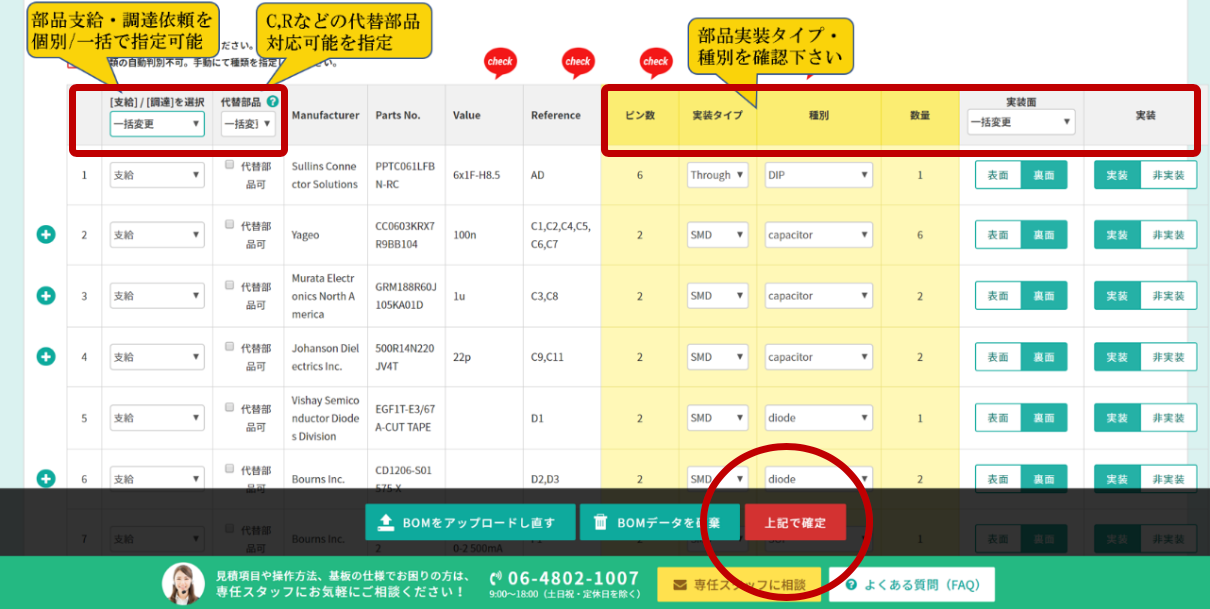This screenshot has height=609, width=1210.
Task: Click the 専任スタッフに相談 button
Action: point(739,585)
